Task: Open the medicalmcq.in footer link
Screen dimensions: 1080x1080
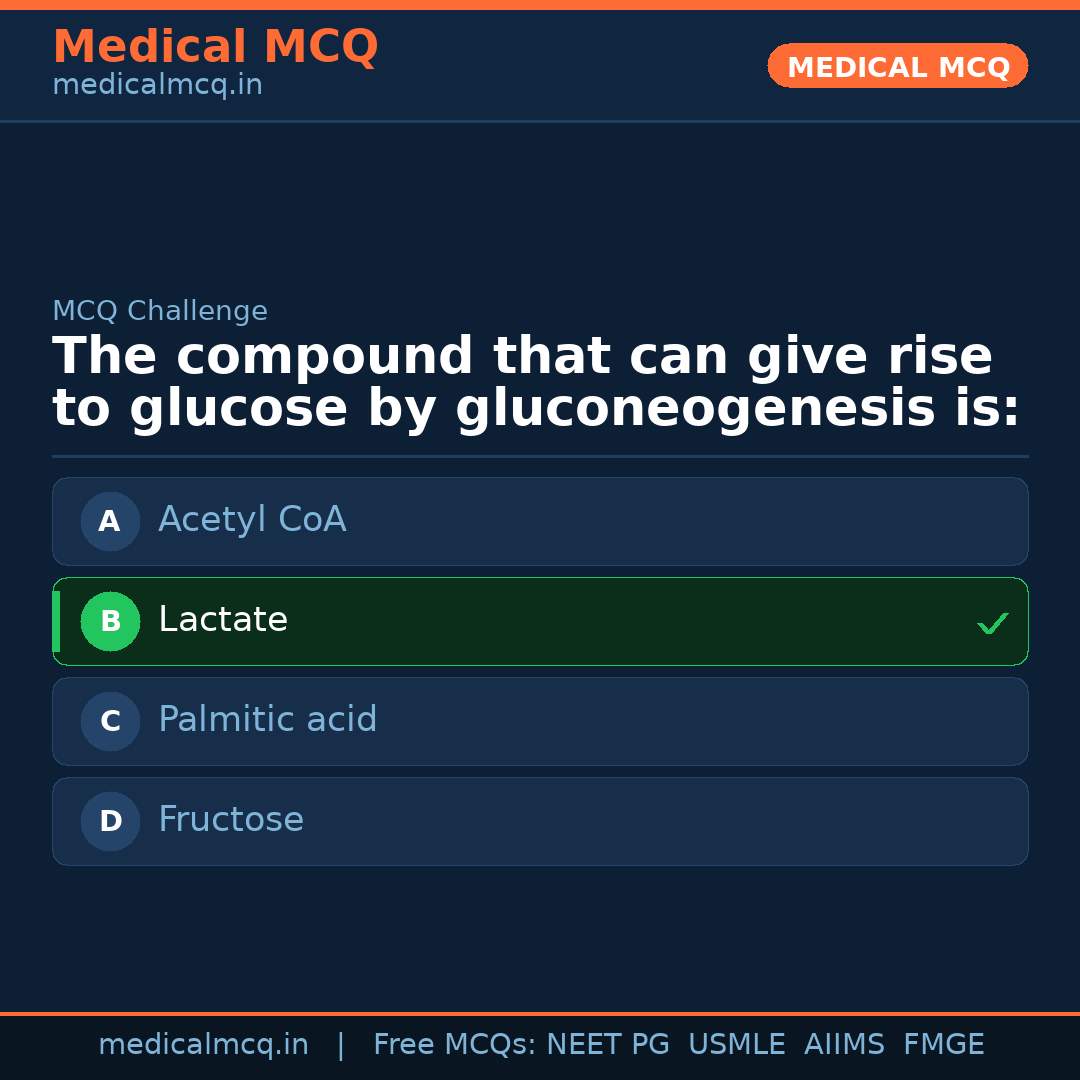Action: (x=203, y=1044)
